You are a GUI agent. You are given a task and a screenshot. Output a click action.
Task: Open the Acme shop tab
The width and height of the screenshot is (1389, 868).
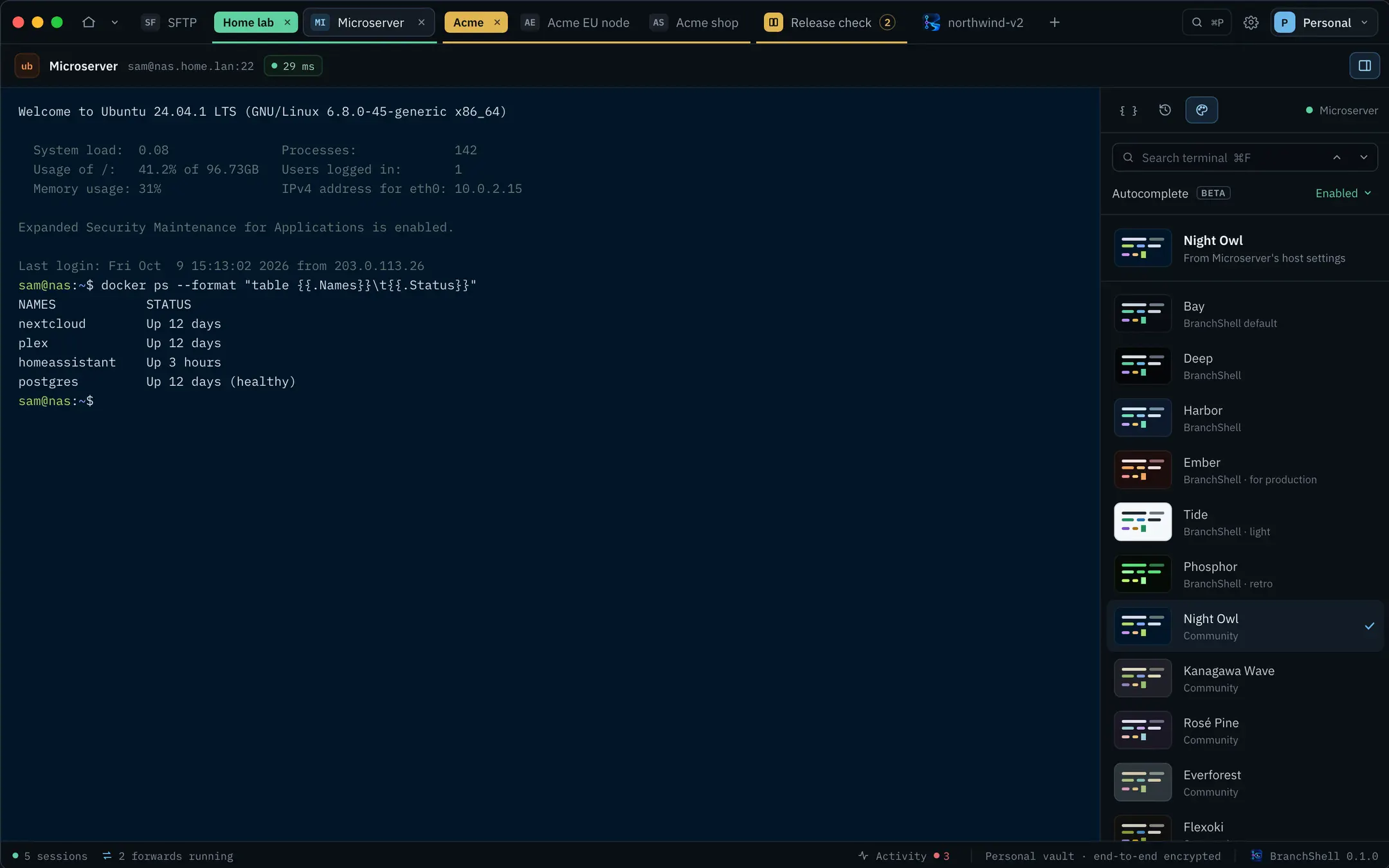pyautogui.click(x=694, y=23)
